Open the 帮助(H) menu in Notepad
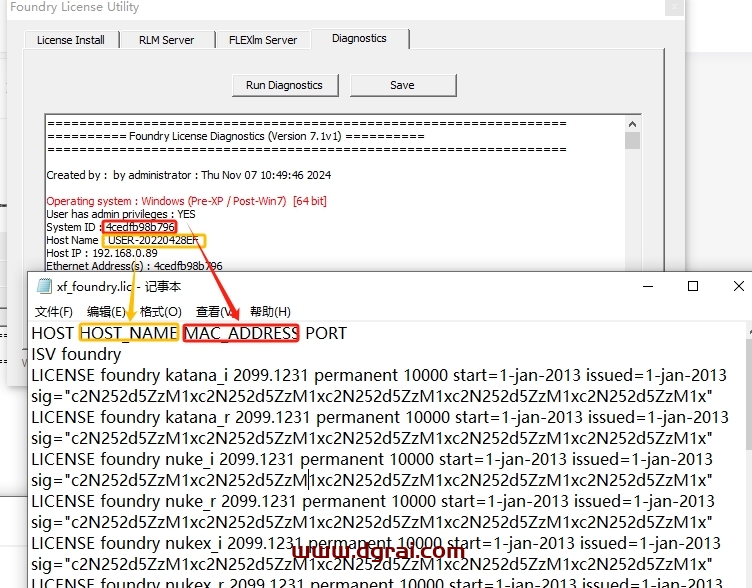This screenshot has height=588, width=752. tap(270, 312)
